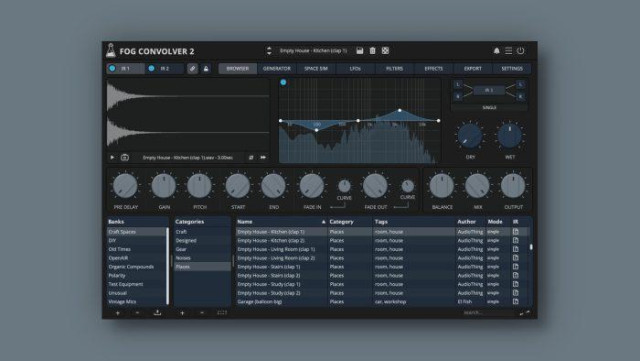Select the Designed category
The image size is (640, 361).
click(202, 241)
